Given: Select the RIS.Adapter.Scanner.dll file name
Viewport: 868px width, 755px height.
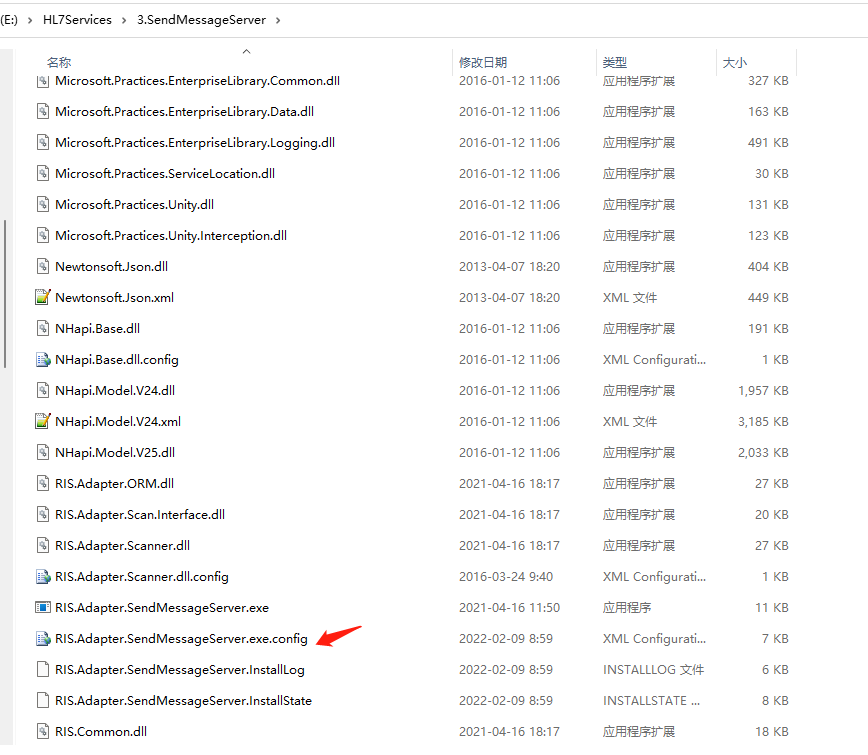Looking at the screenshot, I should (122, 546).
